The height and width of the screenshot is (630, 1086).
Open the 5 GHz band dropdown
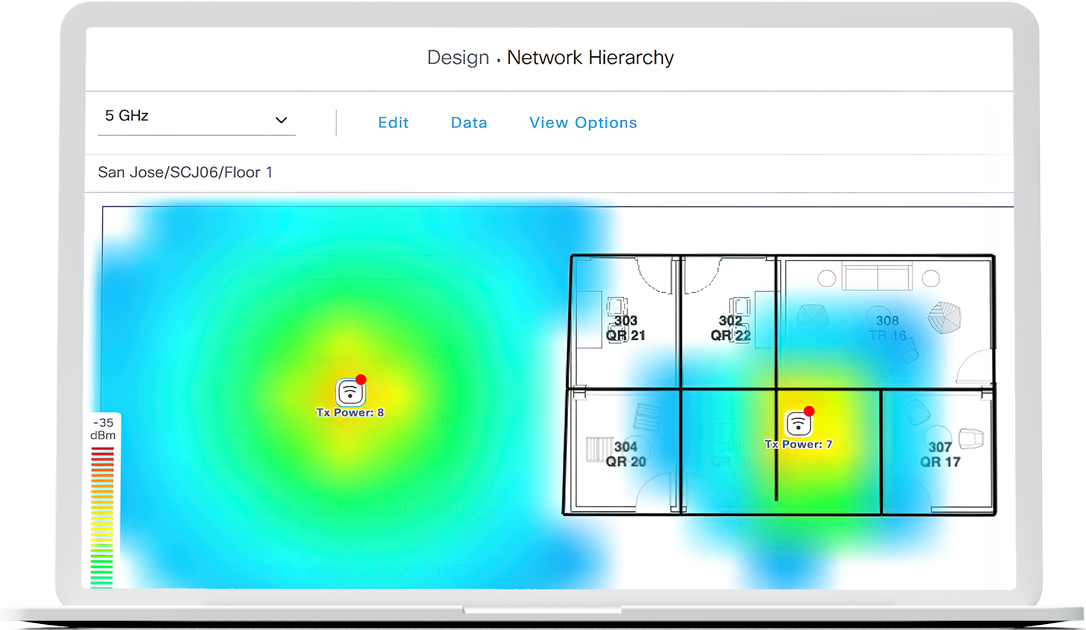196,117
